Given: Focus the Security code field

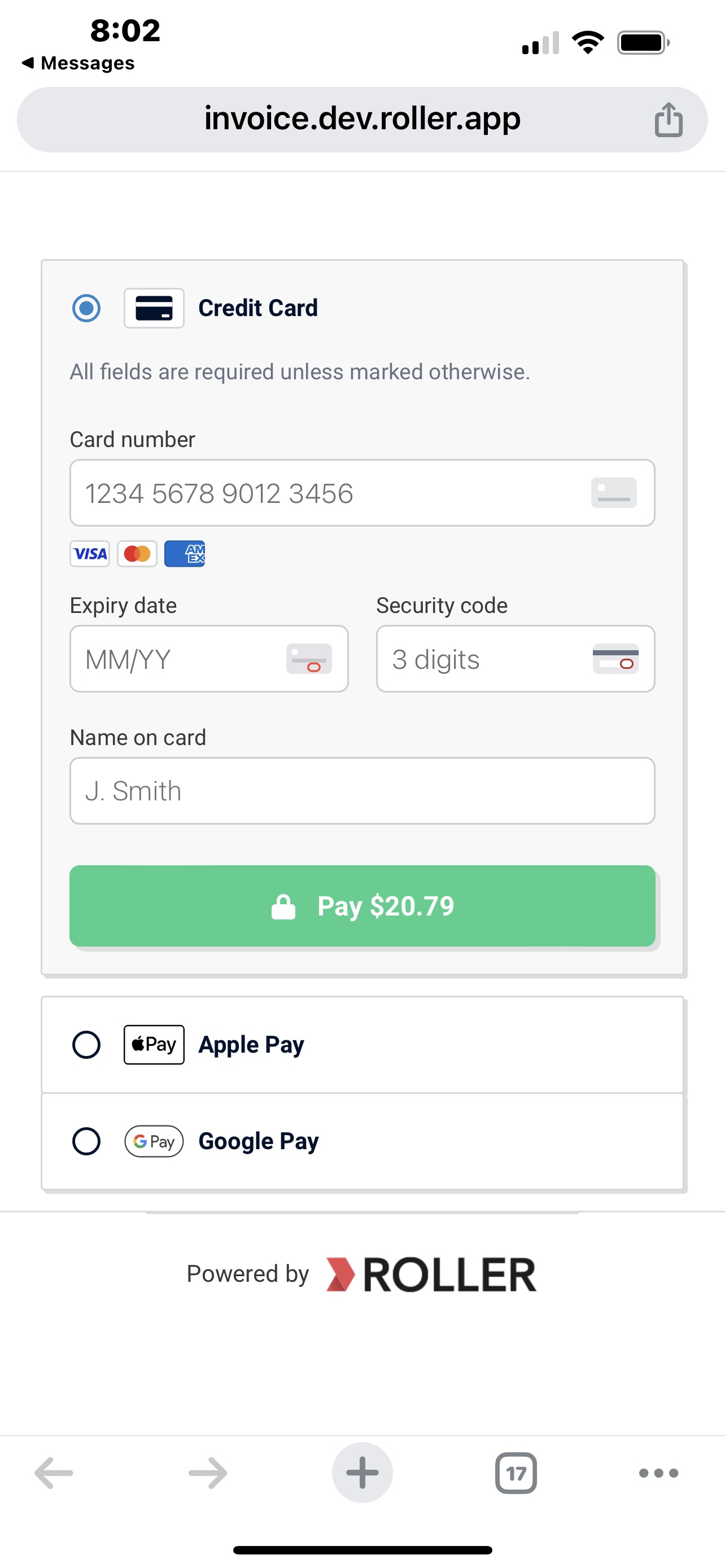Looking at the screenshot, I should pyautogui.click(x=516, y=659).
